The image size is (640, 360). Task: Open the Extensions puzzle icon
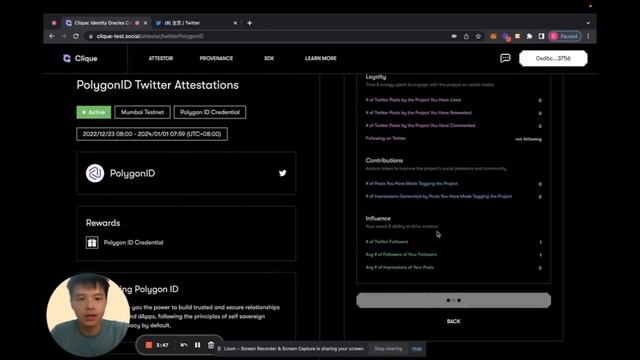(x=529, y=36)
